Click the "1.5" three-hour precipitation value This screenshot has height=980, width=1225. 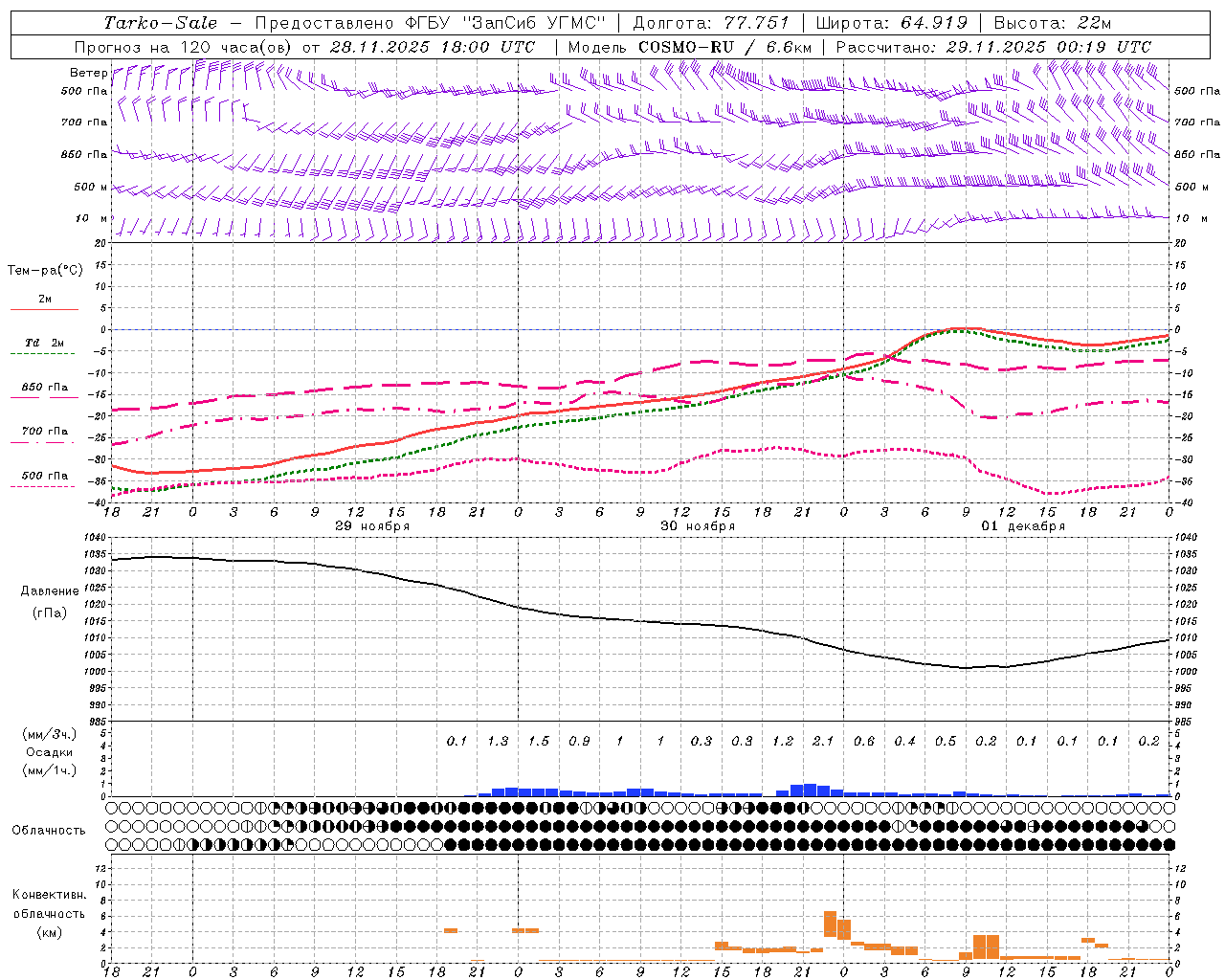539,742
